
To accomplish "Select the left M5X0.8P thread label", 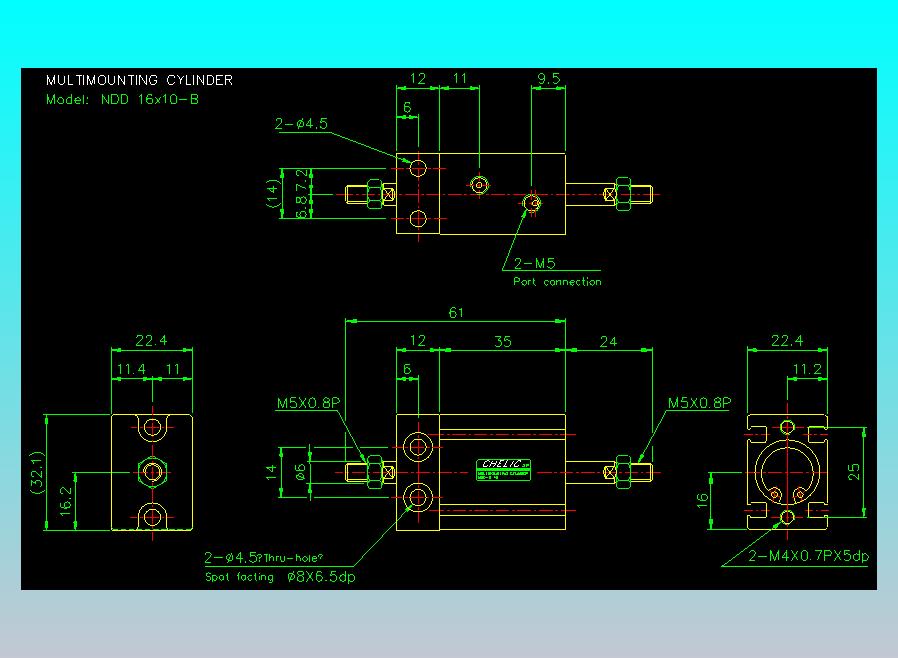I will pos(308,403).
